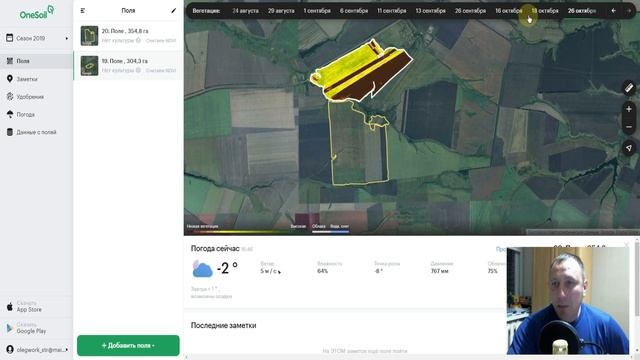Zoom out the map with minus button
The width and height of the screenshot is (640, 360).
pos(629,127)
